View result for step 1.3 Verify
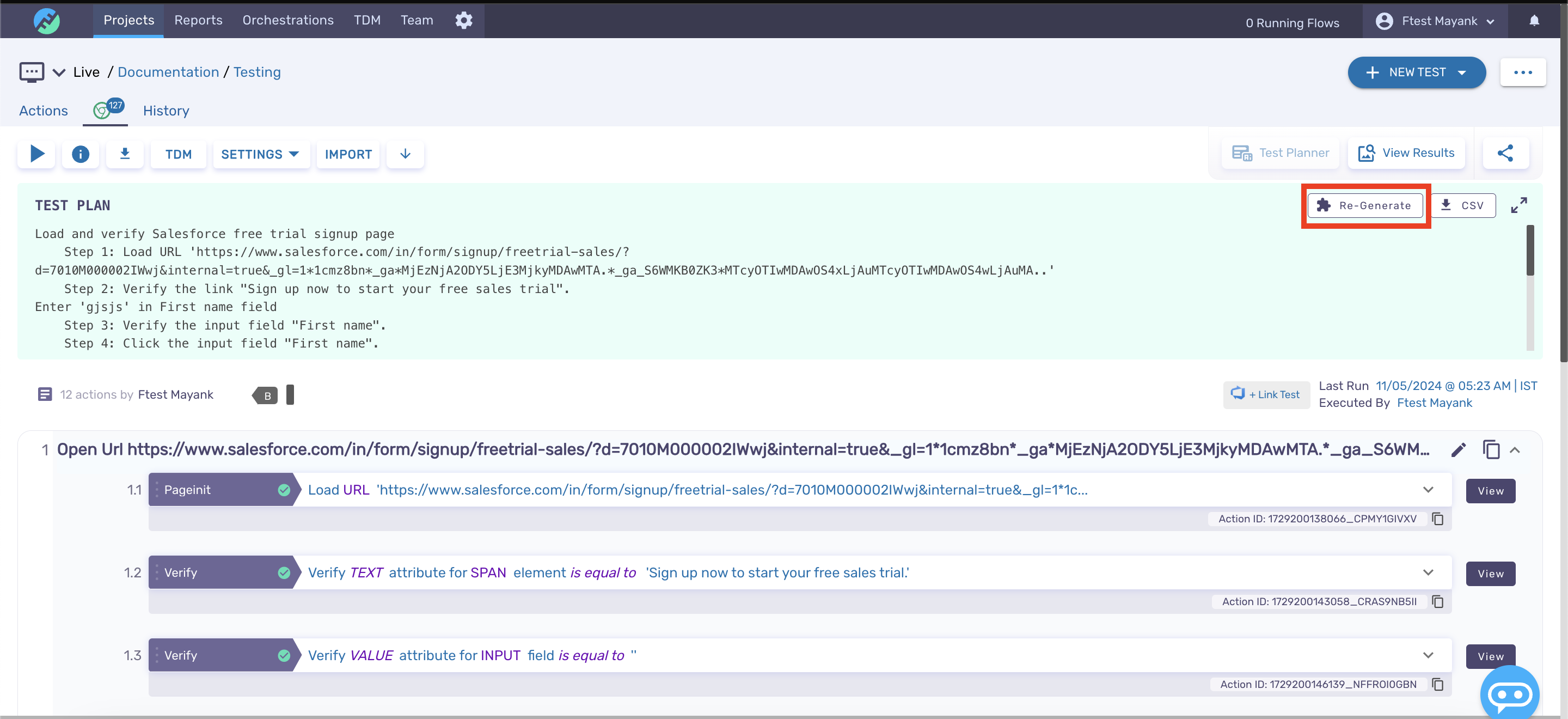The image size is (1568, 719). tap(1490, 656)
